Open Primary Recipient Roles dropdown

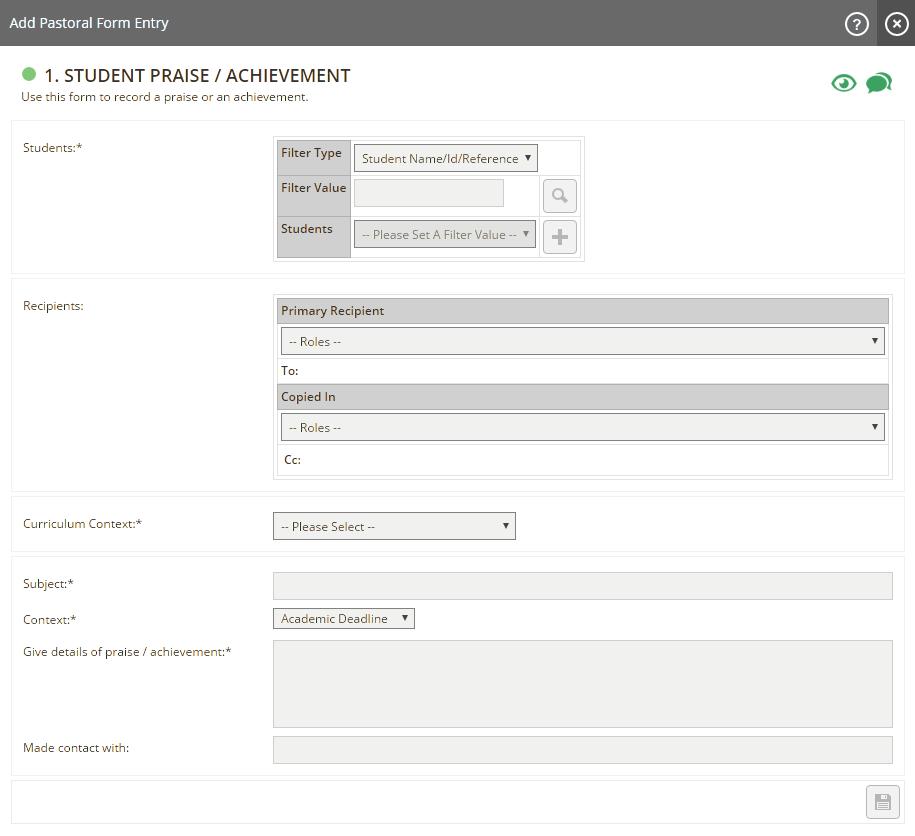[x=582, y=342]
